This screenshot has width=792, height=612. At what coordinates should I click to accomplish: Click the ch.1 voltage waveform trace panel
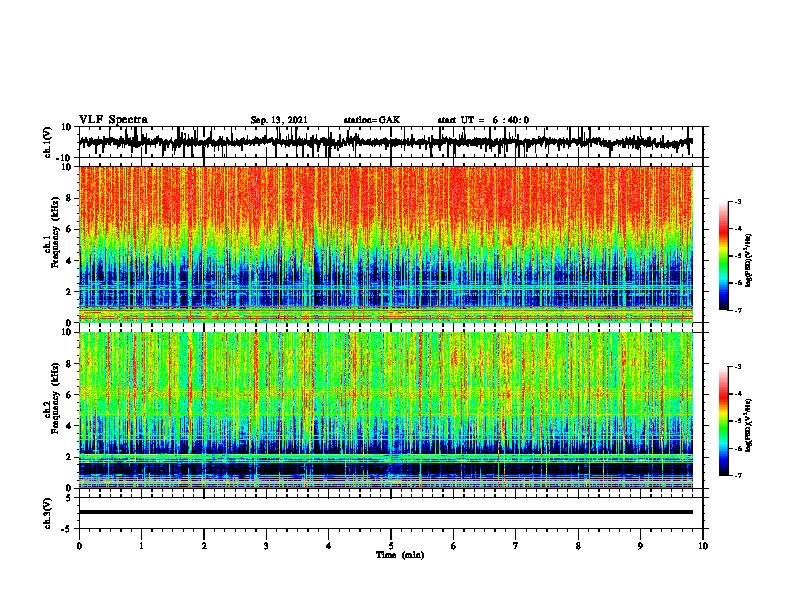[x=391, y=142]
